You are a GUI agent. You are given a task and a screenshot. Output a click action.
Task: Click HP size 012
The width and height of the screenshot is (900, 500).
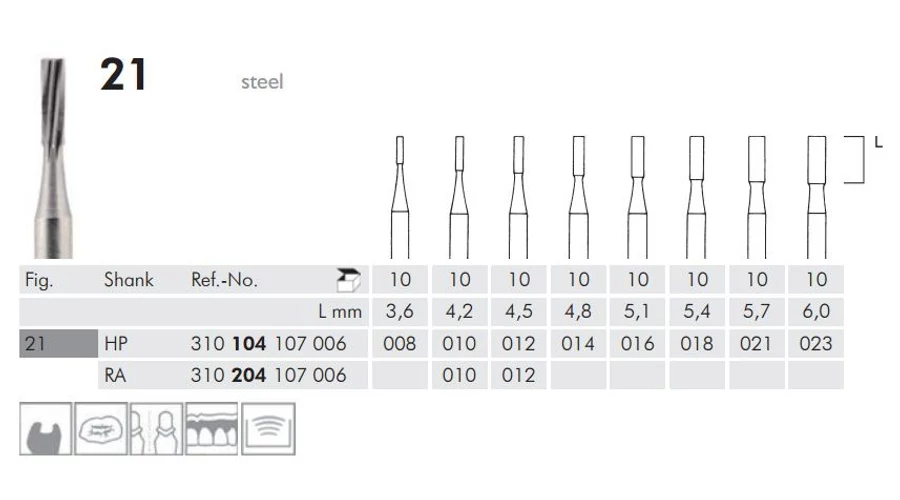click(x=518, y=343)
